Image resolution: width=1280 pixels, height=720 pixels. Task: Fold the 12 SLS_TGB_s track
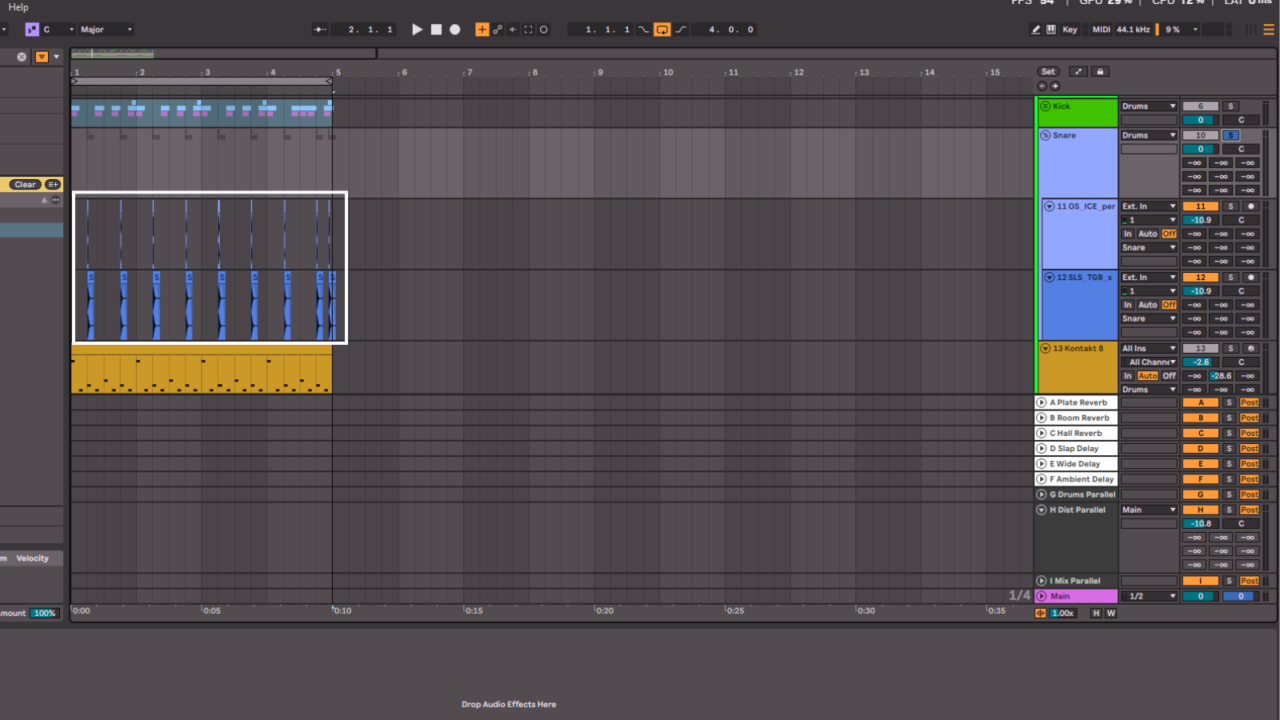(x=1049, y=277)
